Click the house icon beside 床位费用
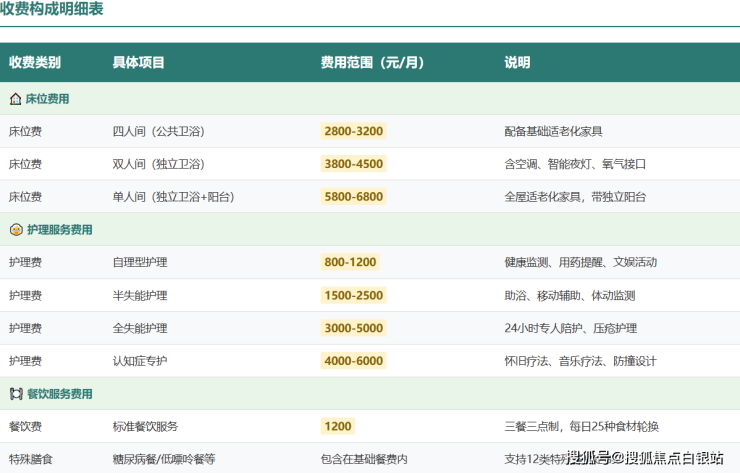Viewport: 740px width, 473px height. pos(15,99)
